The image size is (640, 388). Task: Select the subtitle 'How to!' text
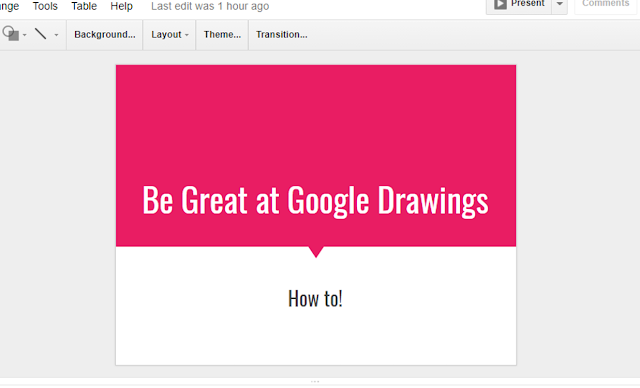tap(315, 299)
